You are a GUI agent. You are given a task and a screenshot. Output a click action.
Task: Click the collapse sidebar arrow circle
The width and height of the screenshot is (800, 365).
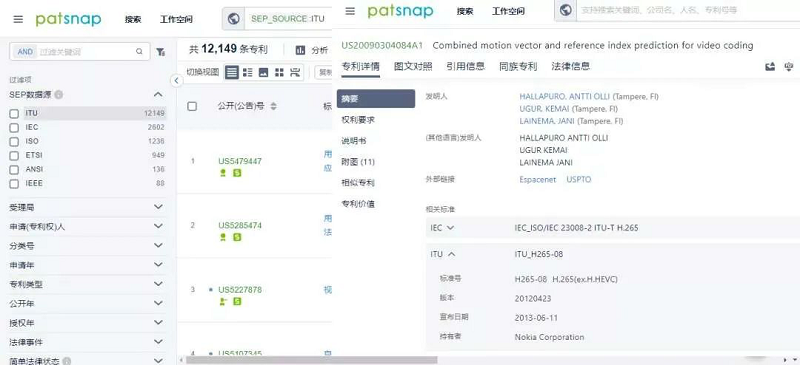(177, 81)
